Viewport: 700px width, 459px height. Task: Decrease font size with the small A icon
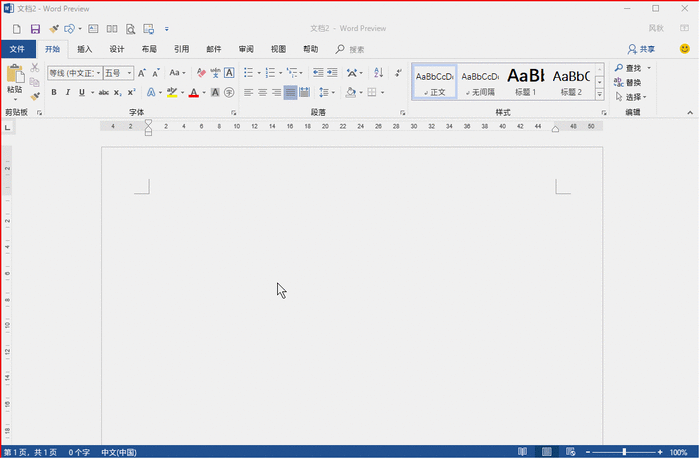coord(155,73)
